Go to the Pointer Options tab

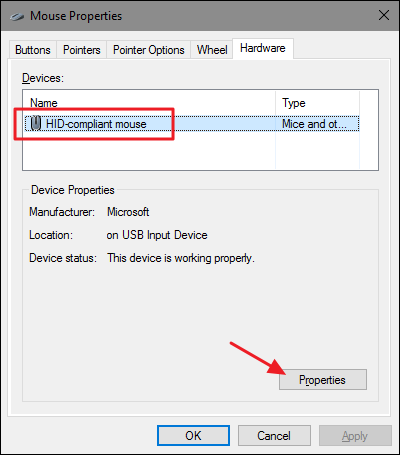pos(149,50)
